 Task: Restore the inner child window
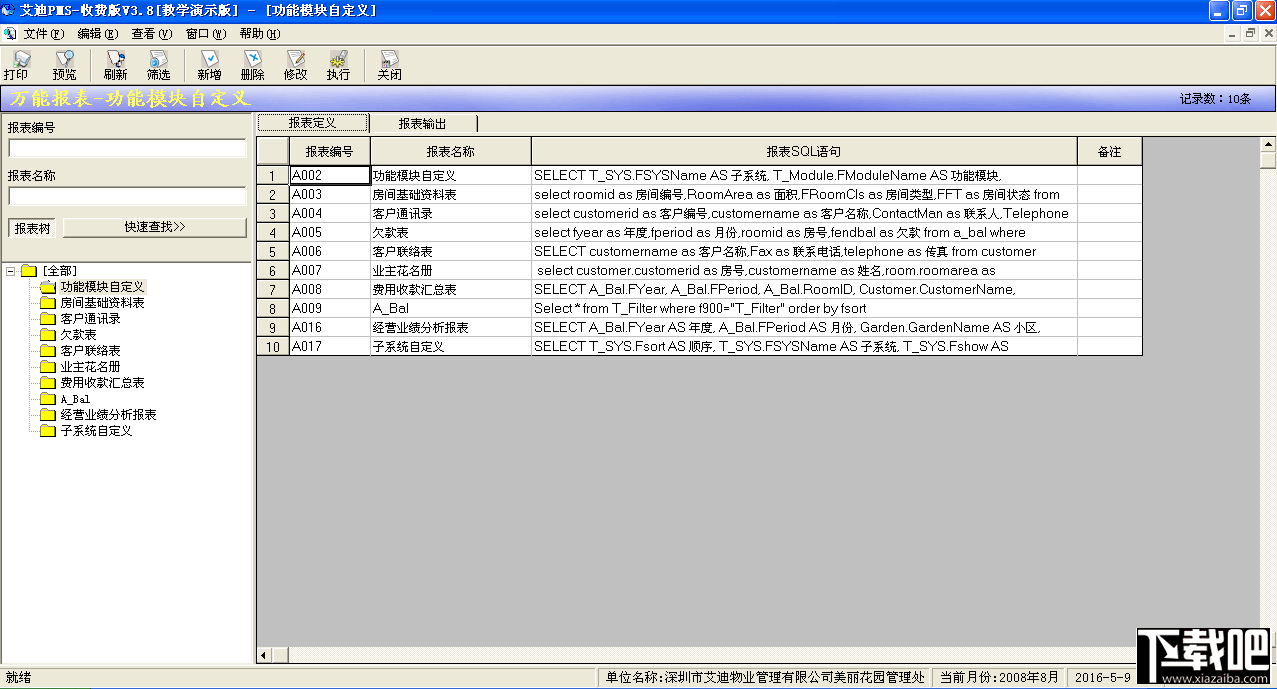point(1250,33)
